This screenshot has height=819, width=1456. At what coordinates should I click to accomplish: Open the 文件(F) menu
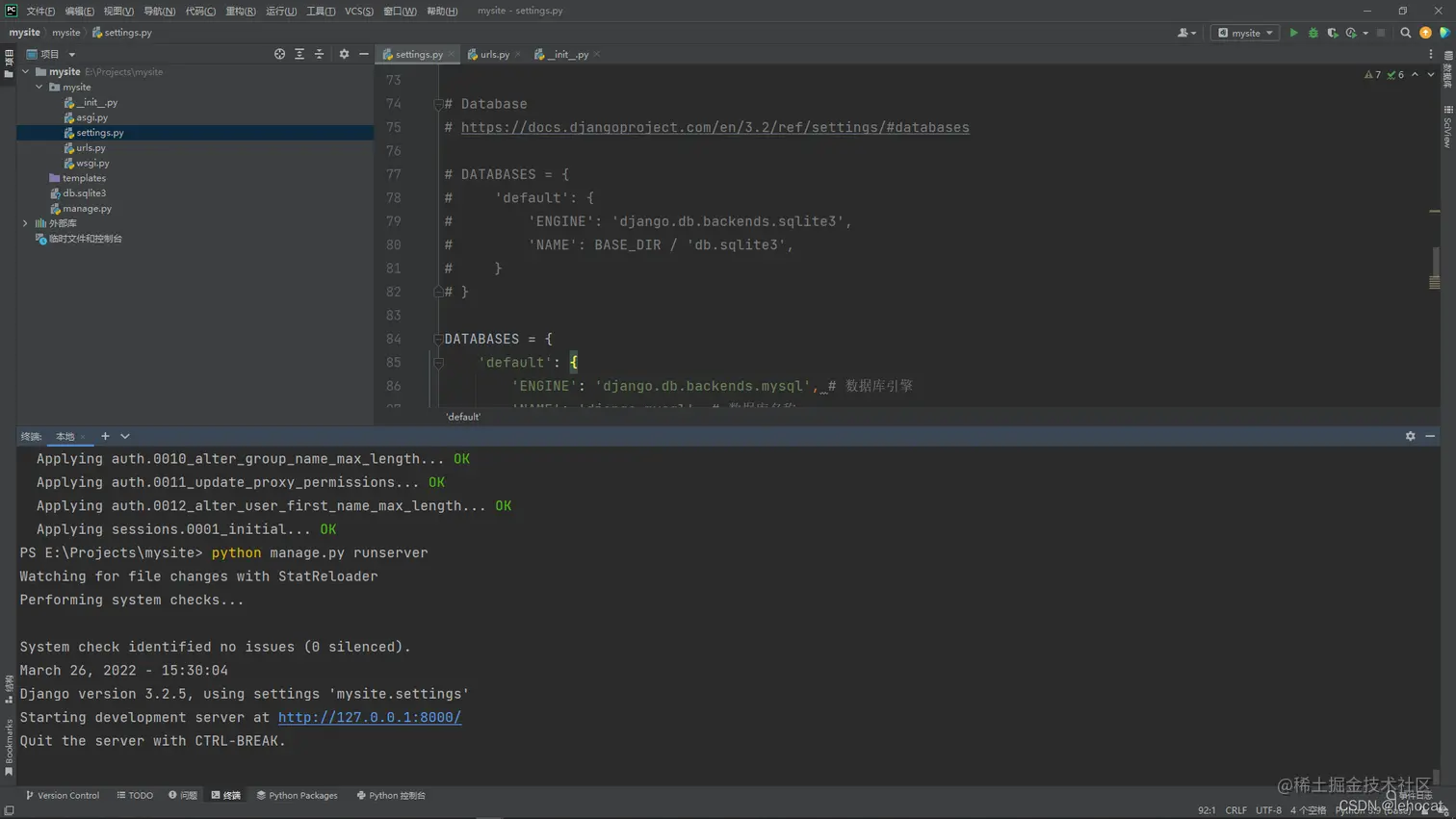coord(40,11)
